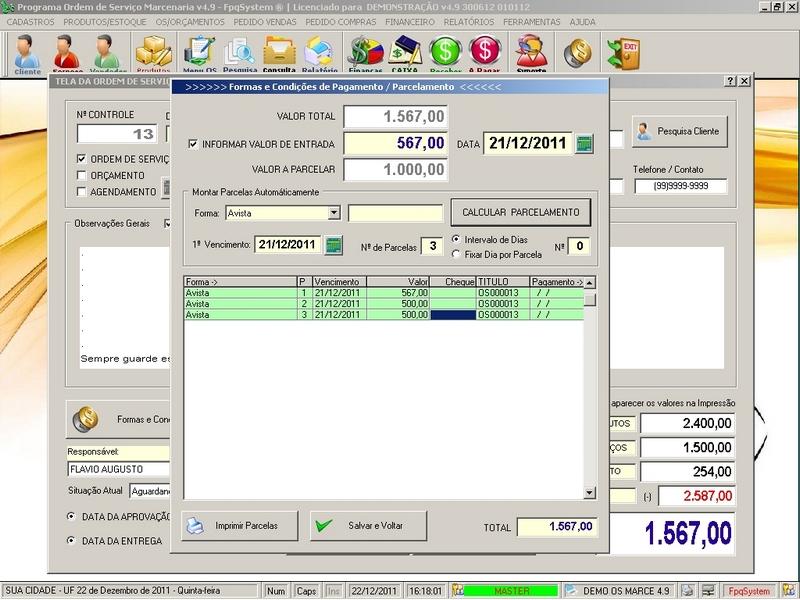Open calendar picker for 1º Vencimento
The height and width of the screenshot is (600, 800).
tap(334, 245)
